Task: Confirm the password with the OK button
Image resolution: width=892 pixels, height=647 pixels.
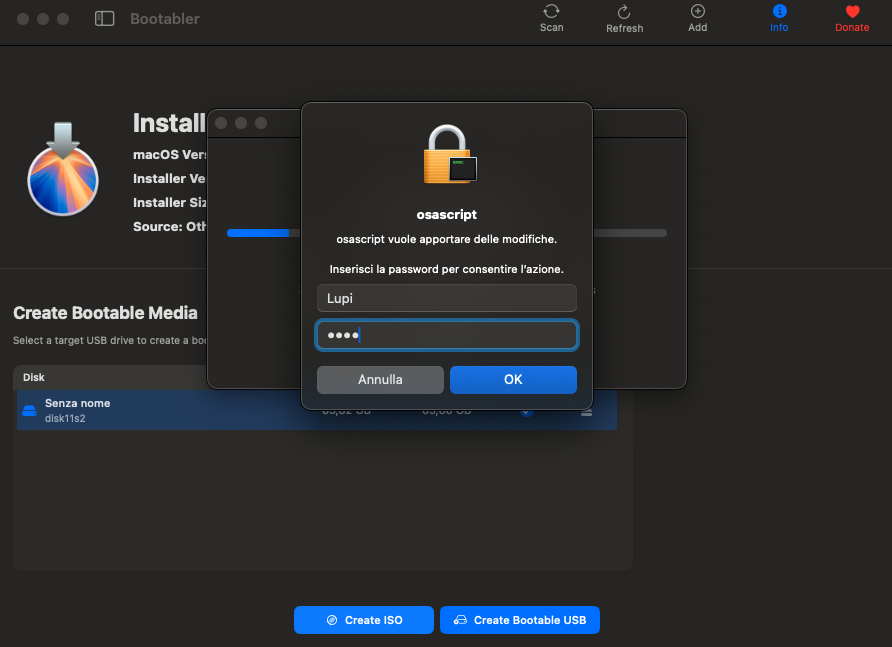Action: pos(513,380)
